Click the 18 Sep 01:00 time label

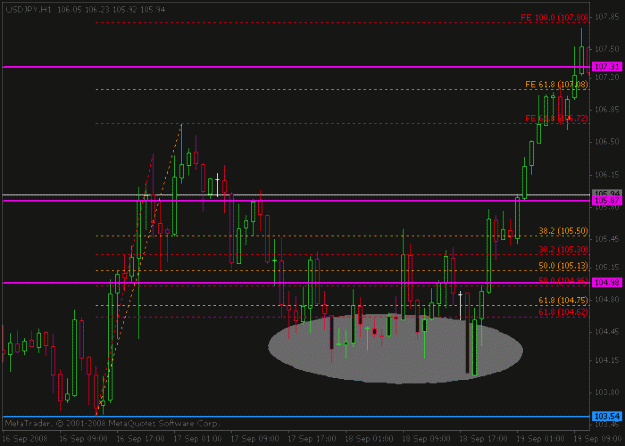(x=369, y=439)
